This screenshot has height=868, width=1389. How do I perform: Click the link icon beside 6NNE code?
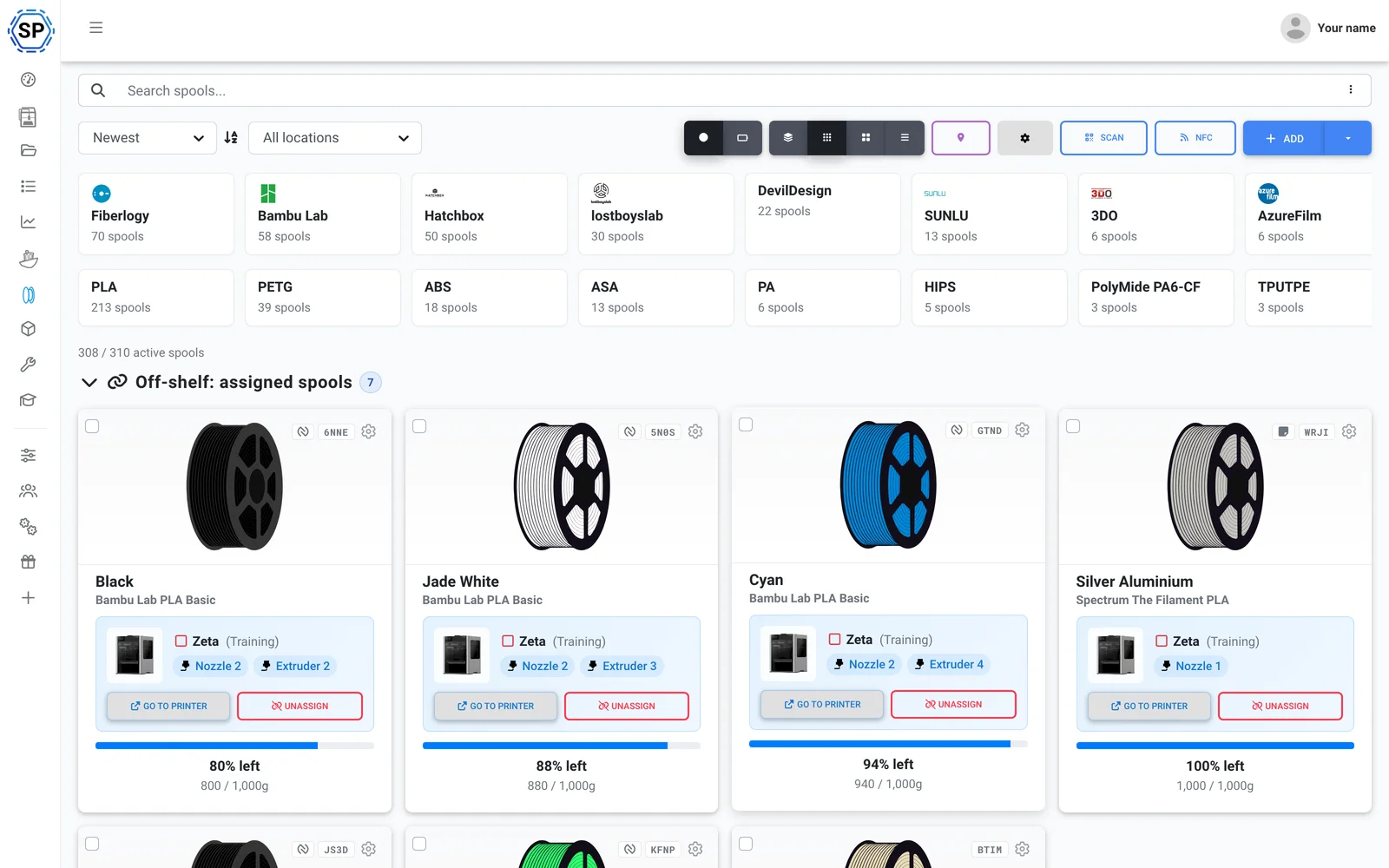click(x=303, y=431)
